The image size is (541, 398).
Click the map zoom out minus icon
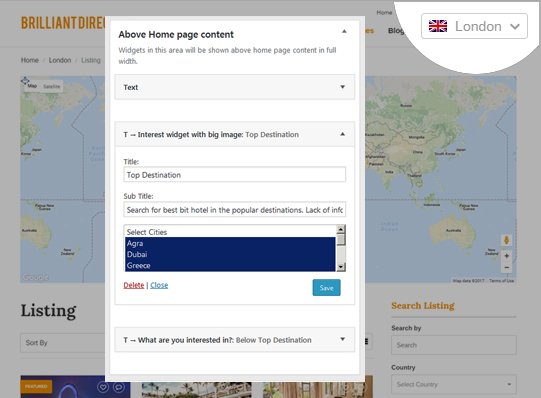coord(506,268)
